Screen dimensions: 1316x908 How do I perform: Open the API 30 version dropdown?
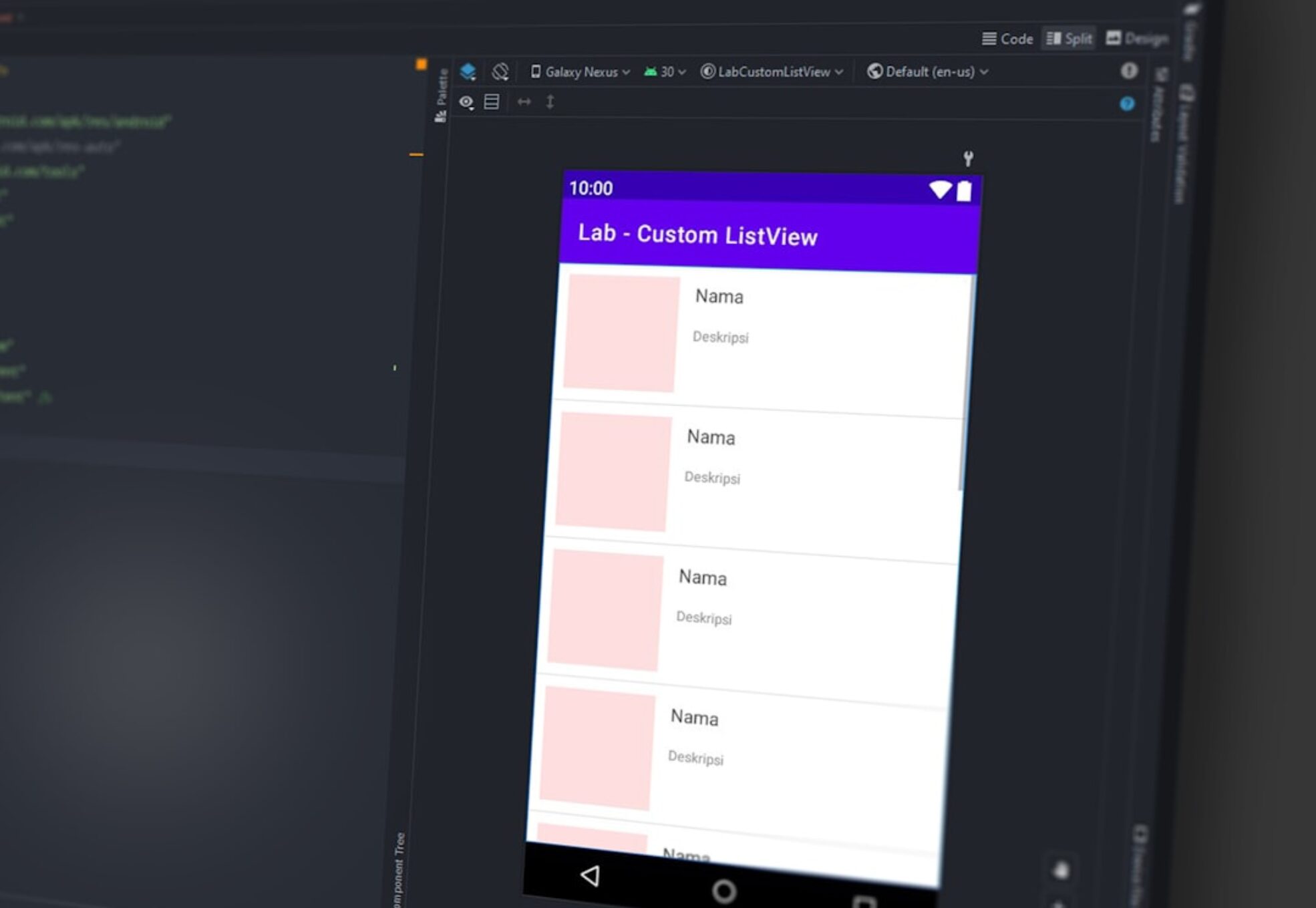[x=665, y=71]
